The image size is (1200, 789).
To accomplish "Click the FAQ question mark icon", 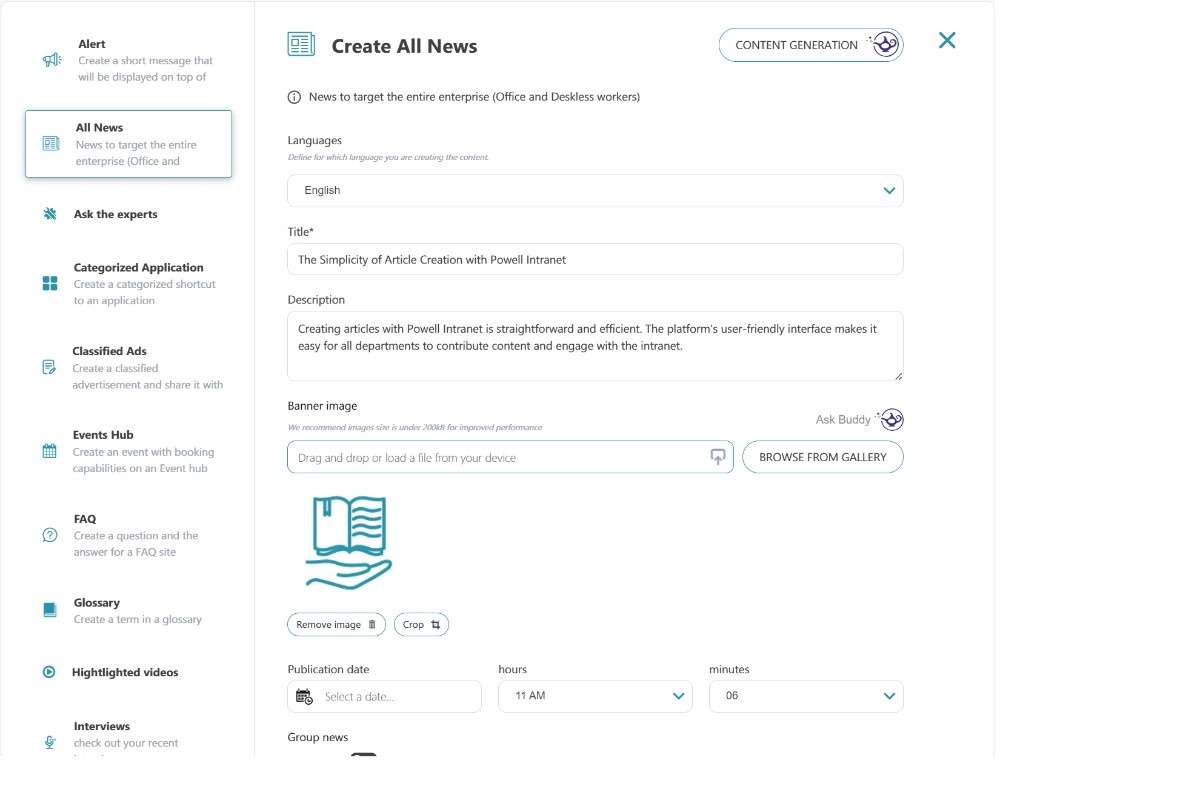I will click(x=49, y=535).
